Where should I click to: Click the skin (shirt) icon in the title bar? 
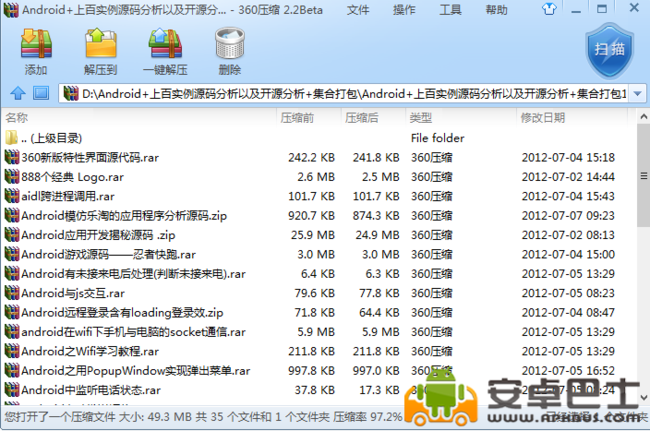coord(549,9)
